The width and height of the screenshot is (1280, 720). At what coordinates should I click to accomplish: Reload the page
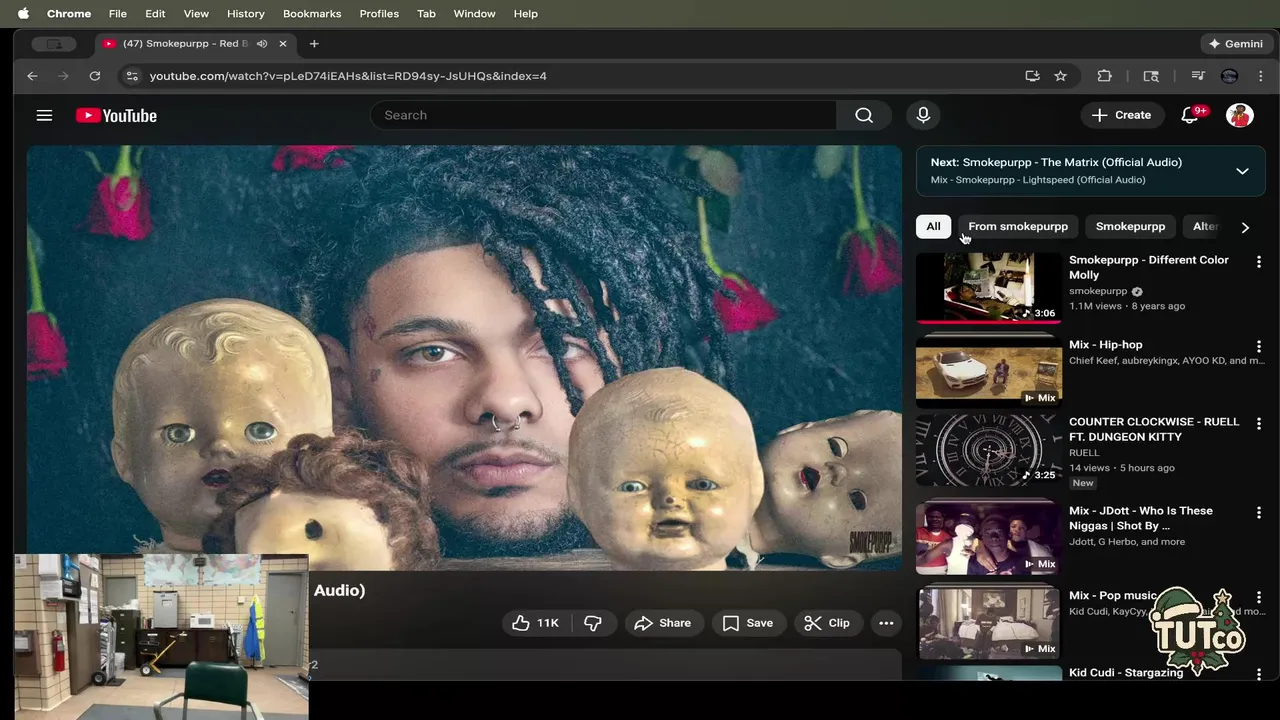click(x=94, y=76)
